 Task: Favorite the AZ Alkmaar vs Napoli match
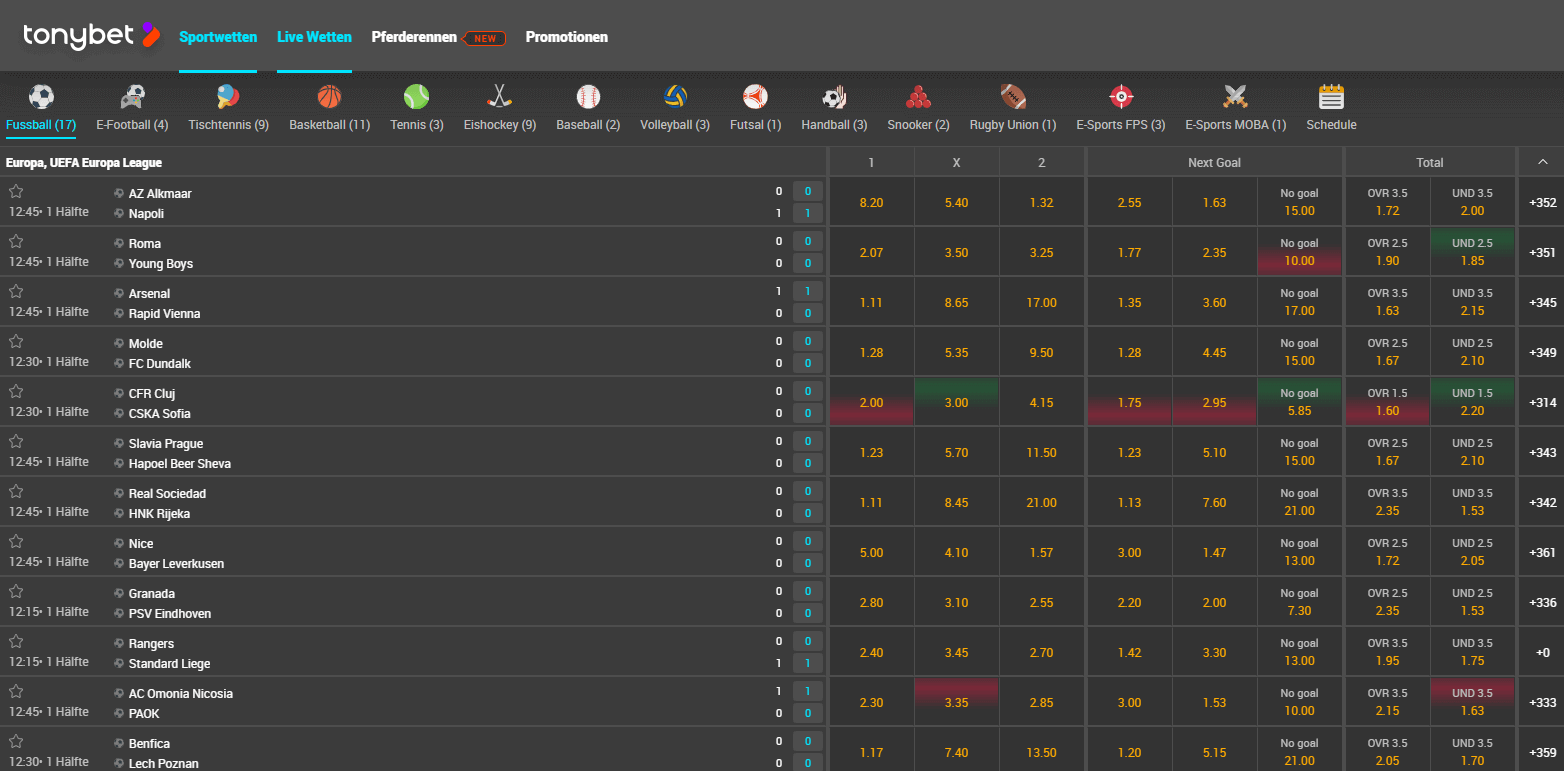point(16,192)
